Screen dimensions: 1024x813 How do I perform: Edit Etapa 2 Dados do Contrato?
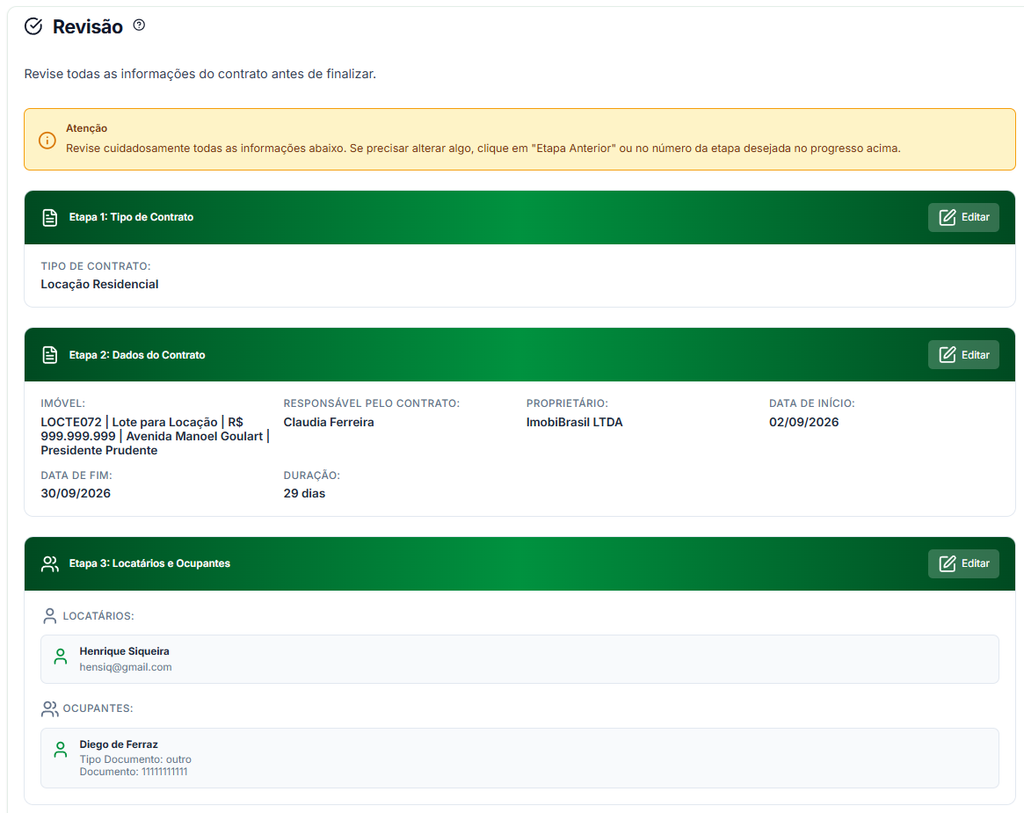pyautogui.click(x=963, y=355)
